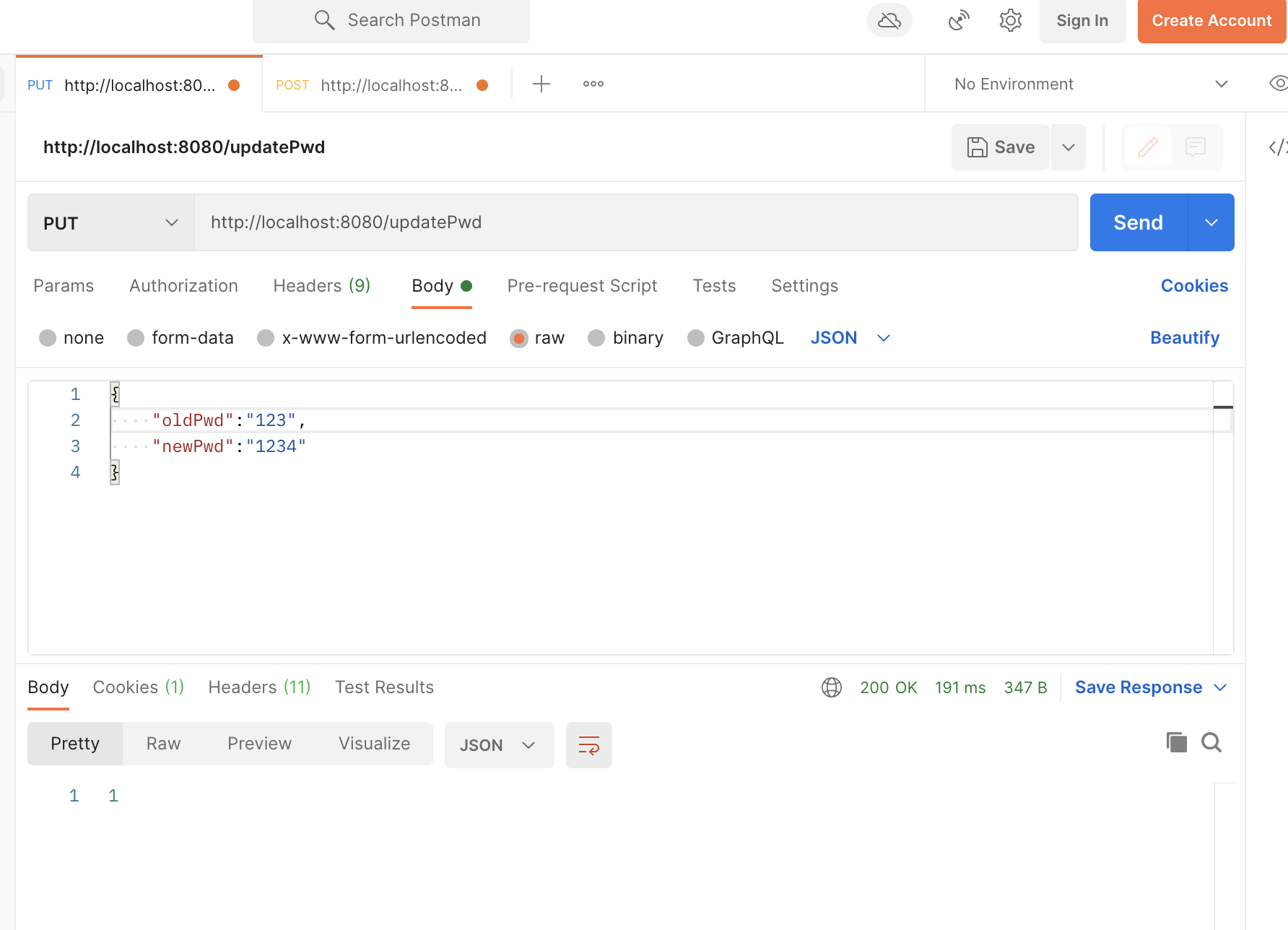Image resolution: width=1288 pixels, height=930 pixels.
Task: Click the Search Postman field
Action: coord(391,20)
